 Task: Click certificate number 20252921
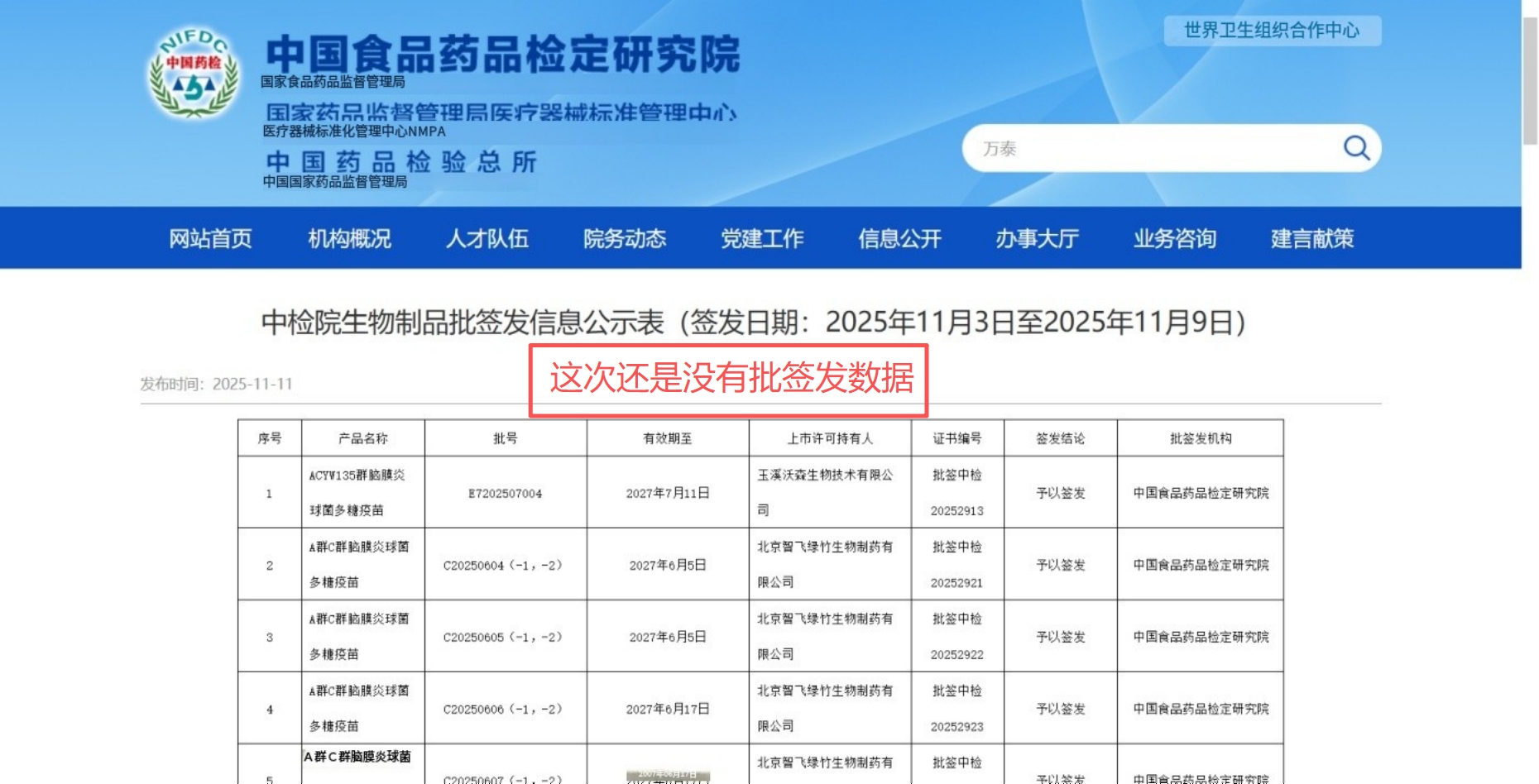(957, 583)
